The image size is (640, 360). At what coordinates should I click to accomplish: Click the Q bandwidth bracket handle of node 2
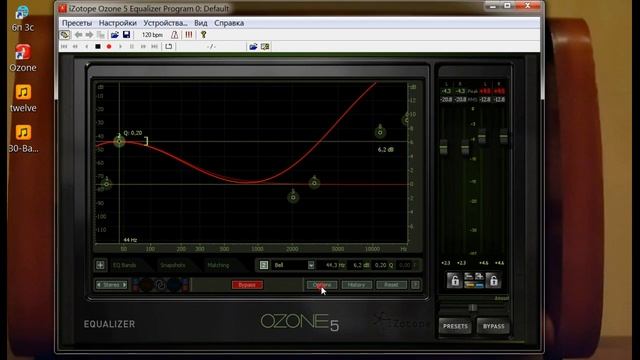(x=146, y=141)
